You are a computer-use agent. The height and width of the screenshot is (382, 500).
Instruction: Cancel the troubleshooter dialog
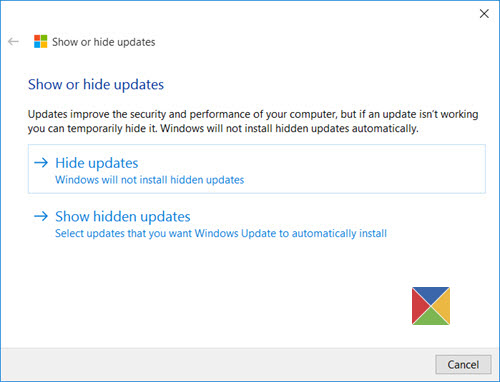tap(463, 364)
